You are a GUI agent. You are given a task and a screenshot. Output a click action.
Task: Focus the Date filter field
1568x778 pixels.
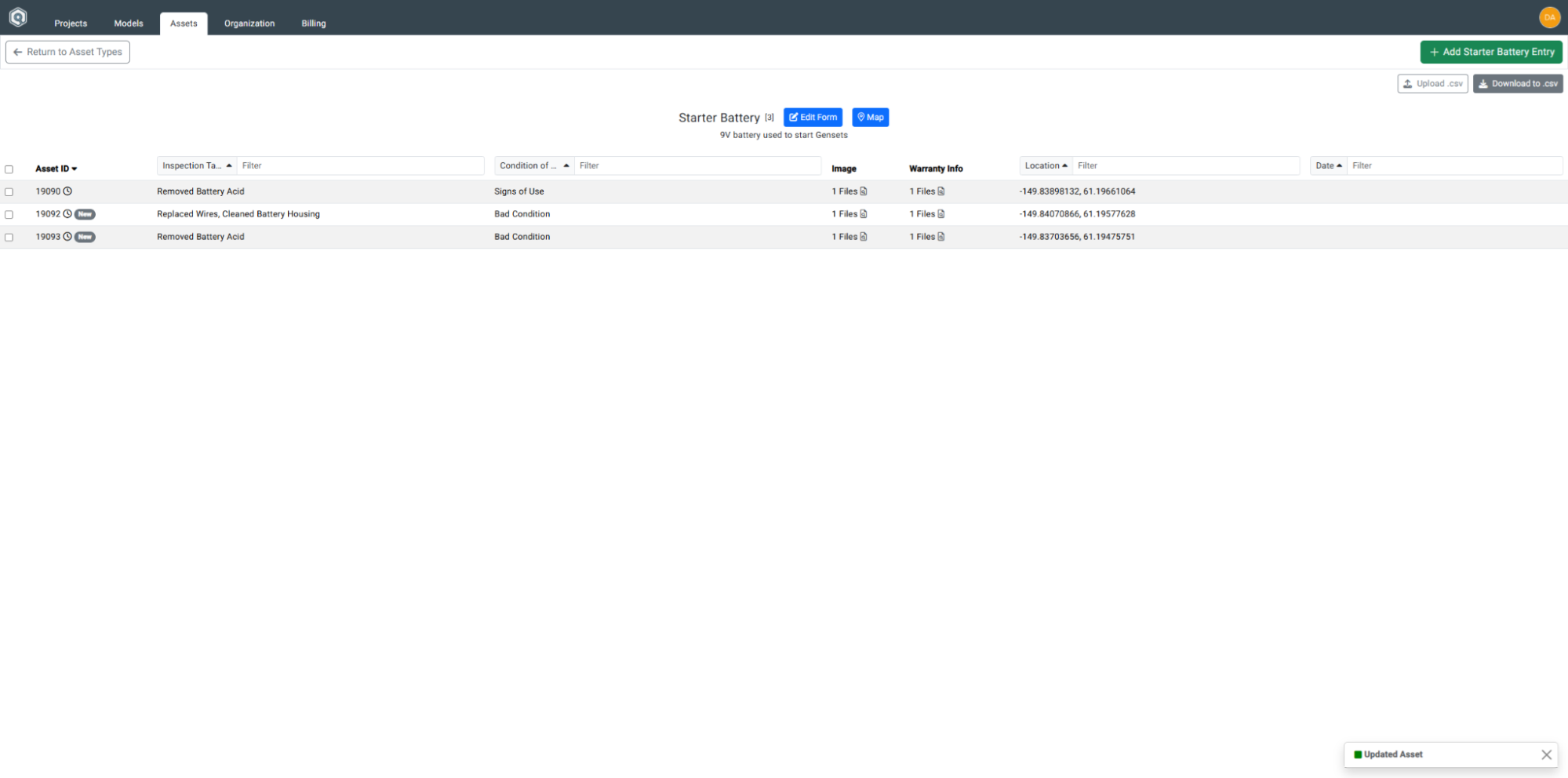[x=1454, y=165]
